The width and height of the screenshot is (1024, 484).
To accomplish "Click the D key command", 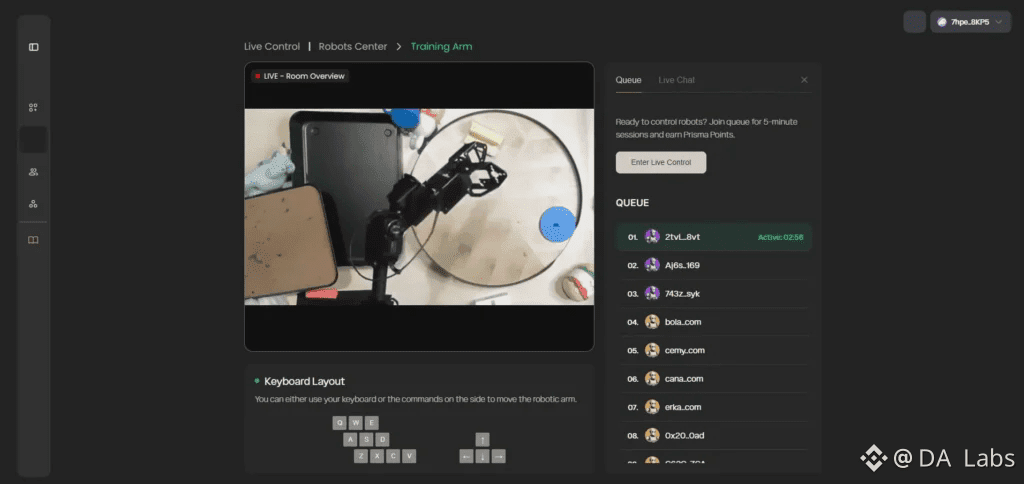I will click(383, 440).
